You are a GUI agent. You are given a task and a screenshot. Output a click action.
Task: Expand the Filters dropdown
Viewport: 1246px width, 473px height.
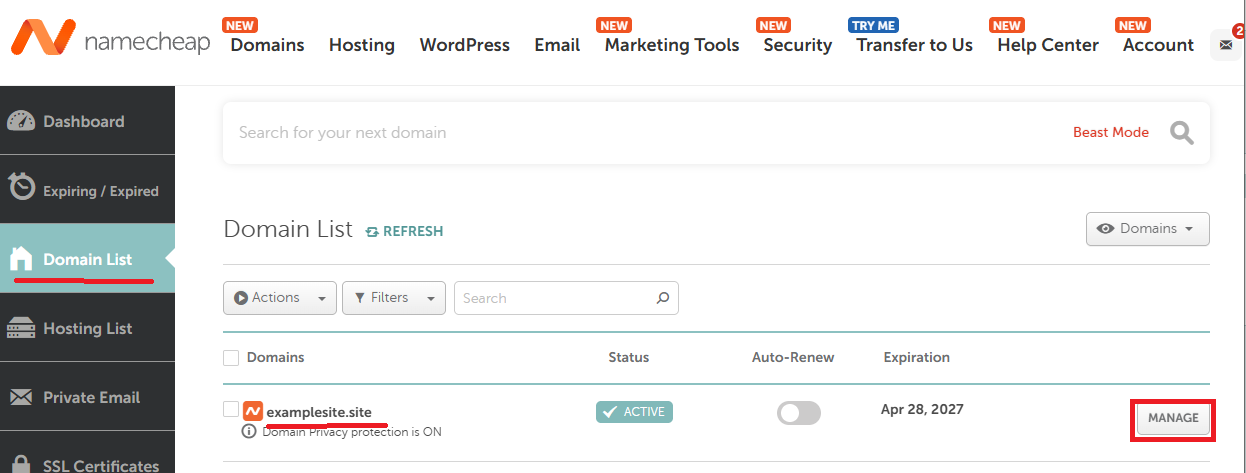click(394, 298)
